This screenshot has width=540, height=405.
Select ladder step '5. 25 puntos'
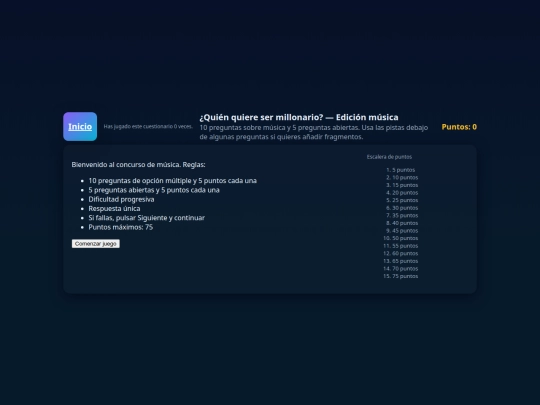(402, 200)
